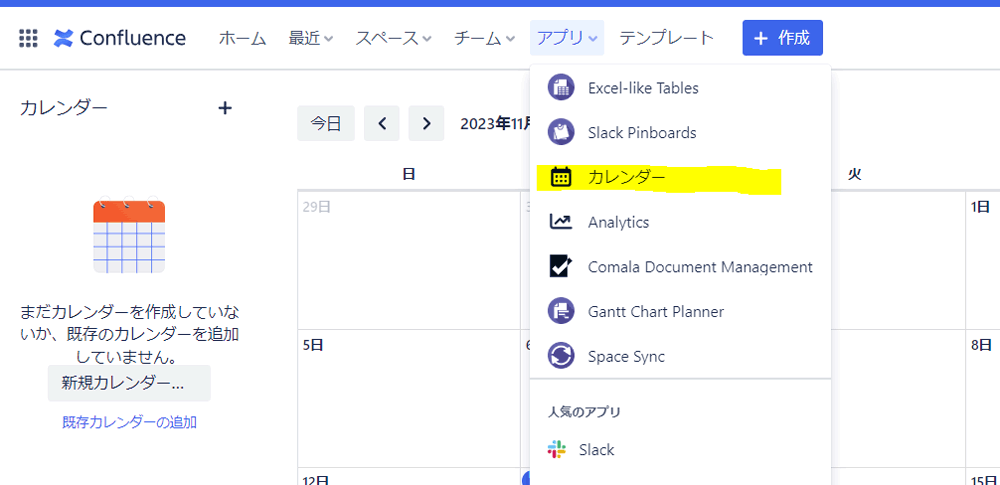The height and width of the screenshot is (485, 1000).
Task: Click the Comala Document Management checkmark icon
Action: coord(561,266)
